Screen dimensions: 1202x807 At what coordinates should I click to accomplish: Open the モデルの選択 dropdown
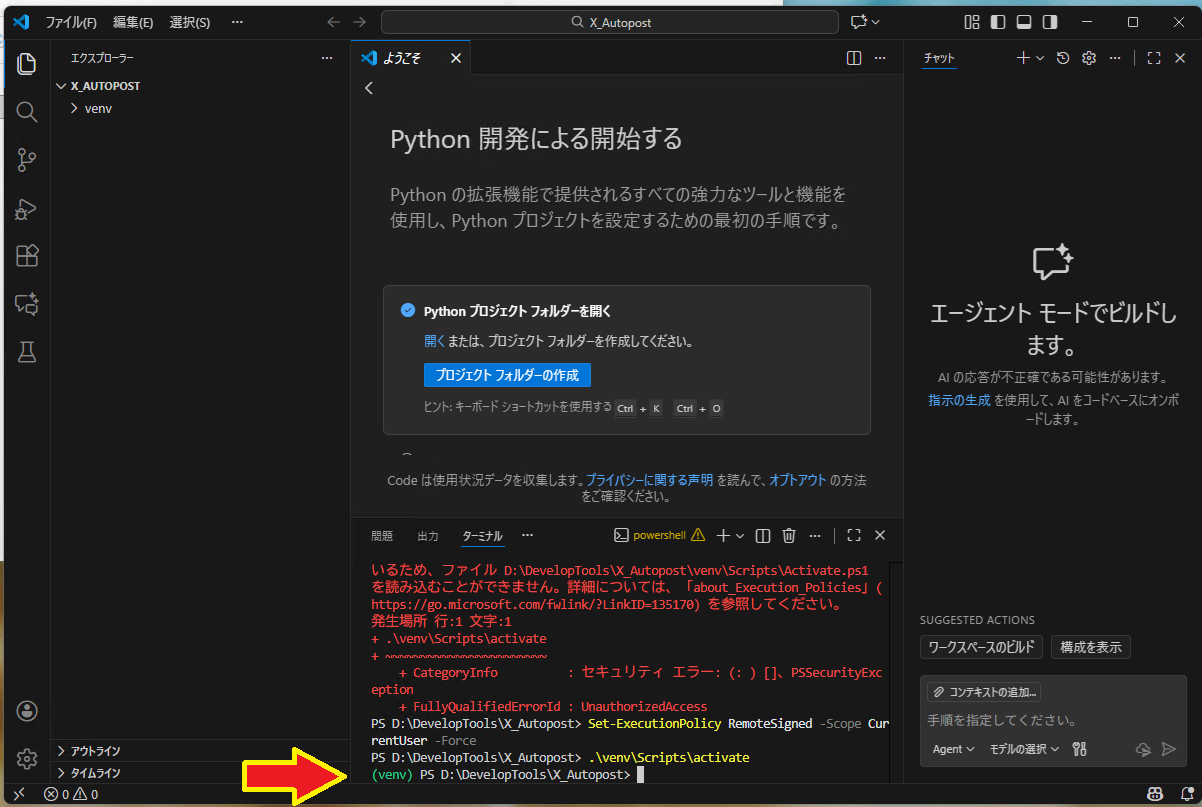pyautogui.click(x=1025, y=749)
